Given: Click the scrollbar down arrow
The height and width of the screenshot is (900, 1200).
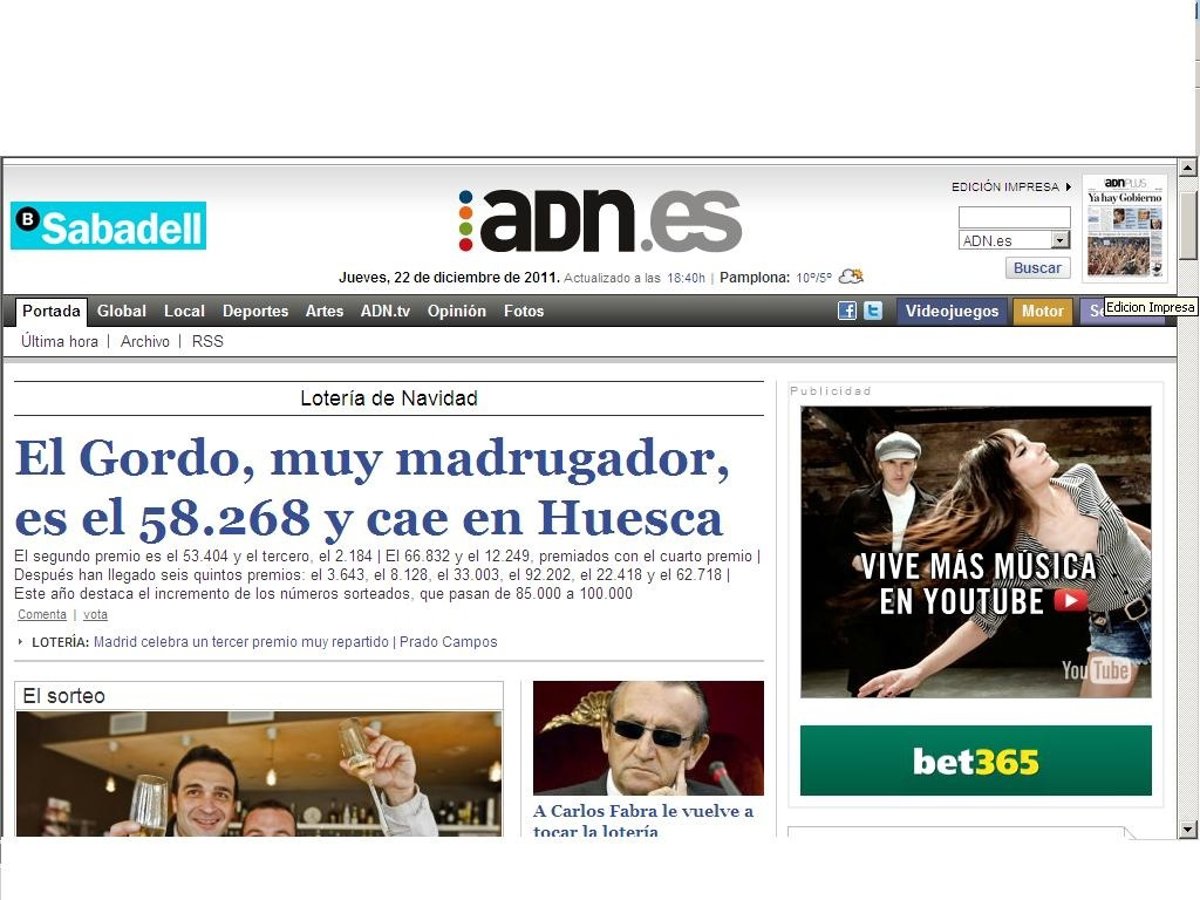Looking at the screenshot, I should (1188, 828).
